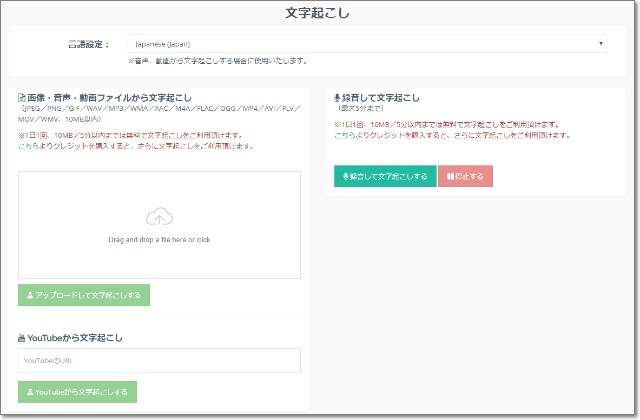Start recording with 録音して文字起こしする button

click(385, 176)
